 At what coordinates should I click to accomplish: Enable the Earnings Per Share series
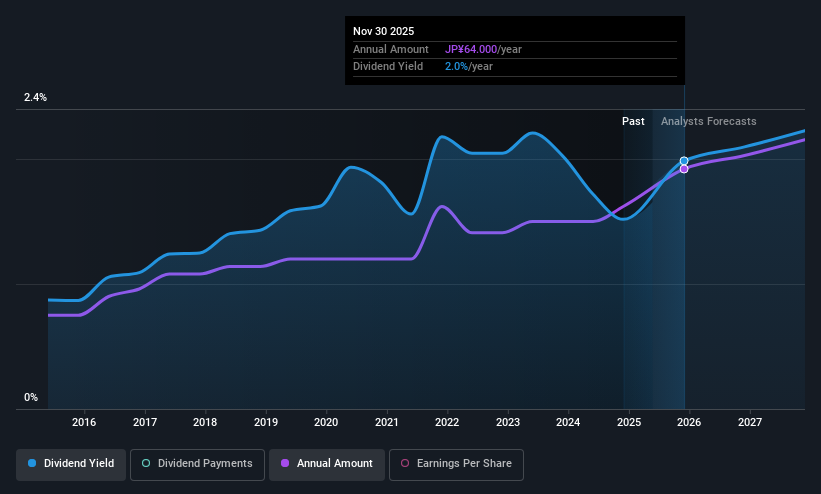point(456,464)
